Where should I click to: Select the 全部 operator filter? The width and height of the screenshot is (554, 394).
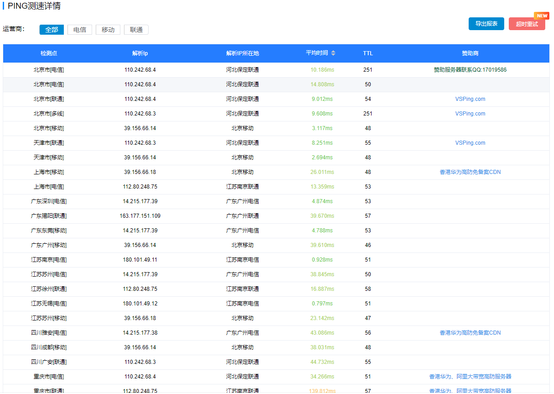click(52, 30)
